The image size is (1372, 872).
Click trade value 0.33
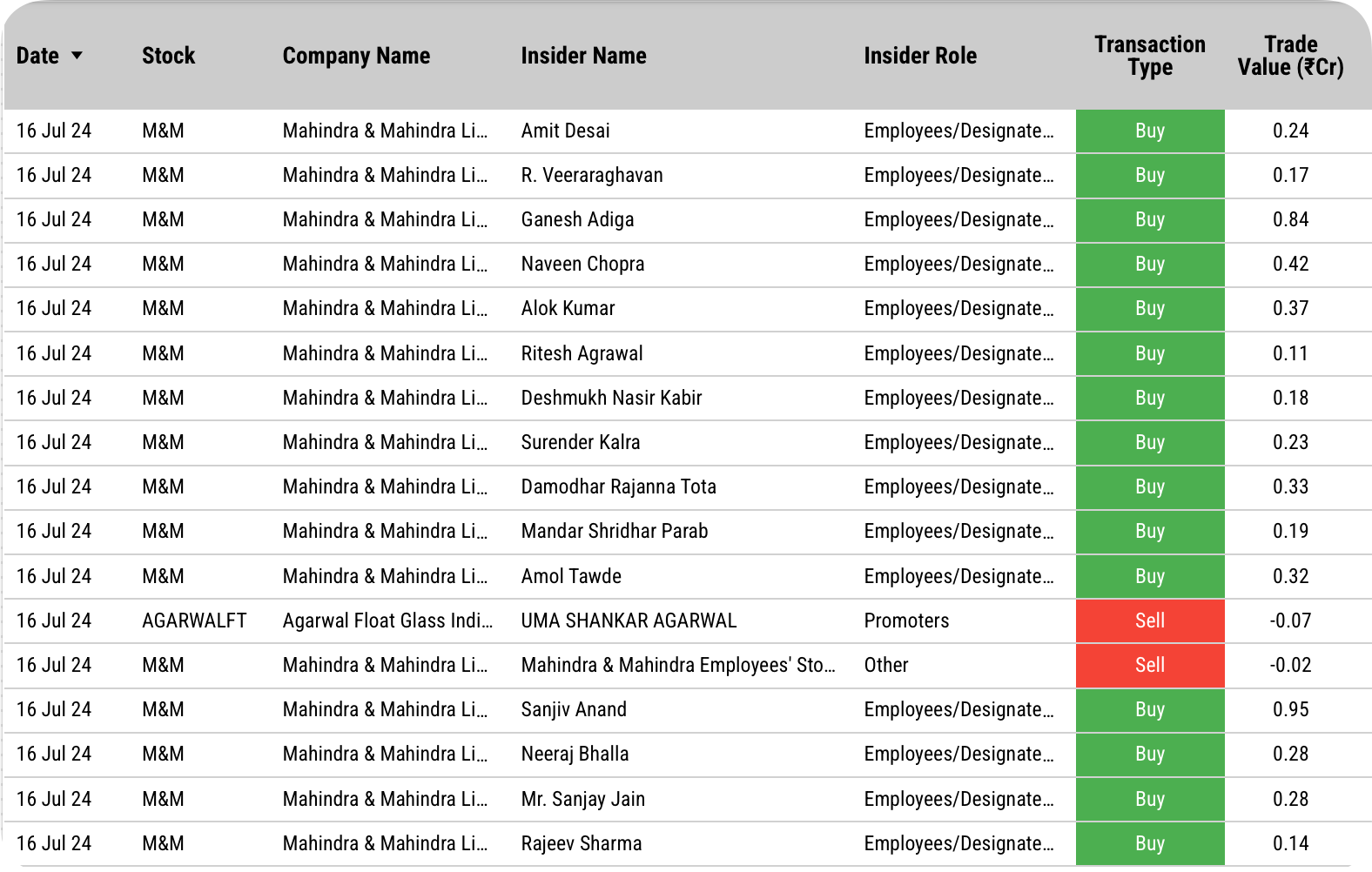click(x=1290, y=486)
